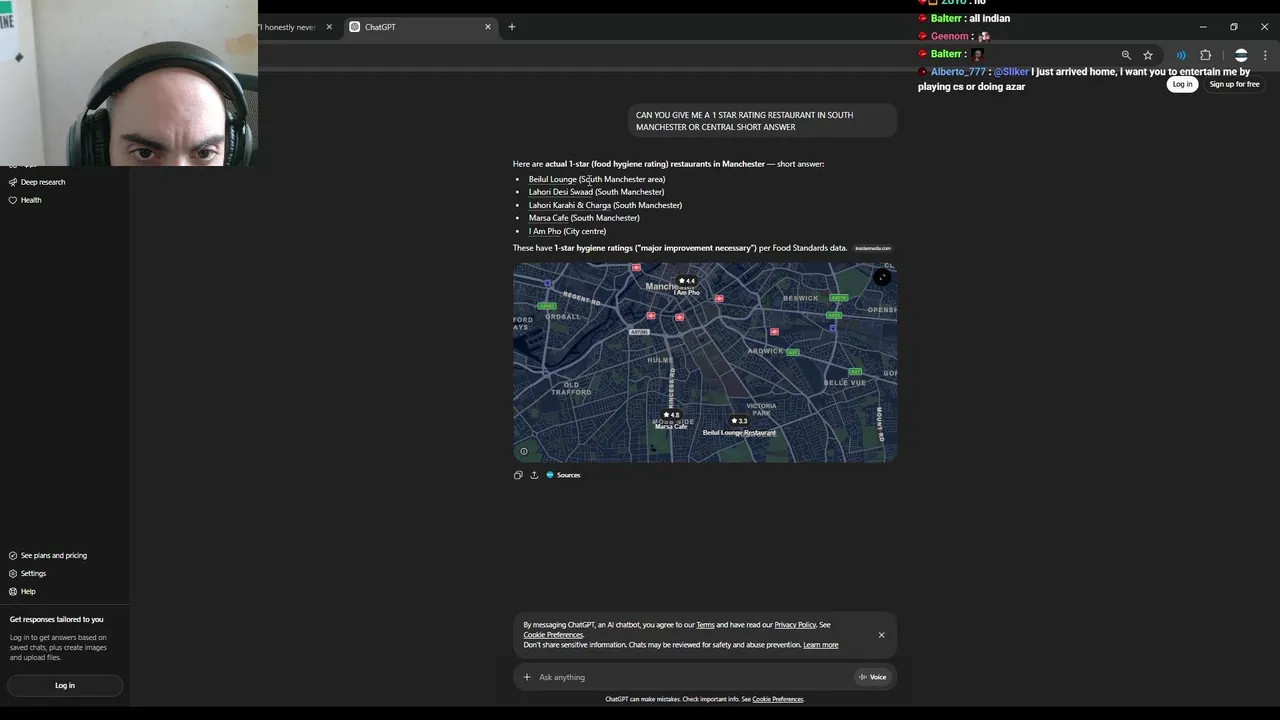Screen dimensions: 1280x720
Task: Open the browser Extensions puzzle icon
Action: pyautogui.click(x=1205, y=55)
